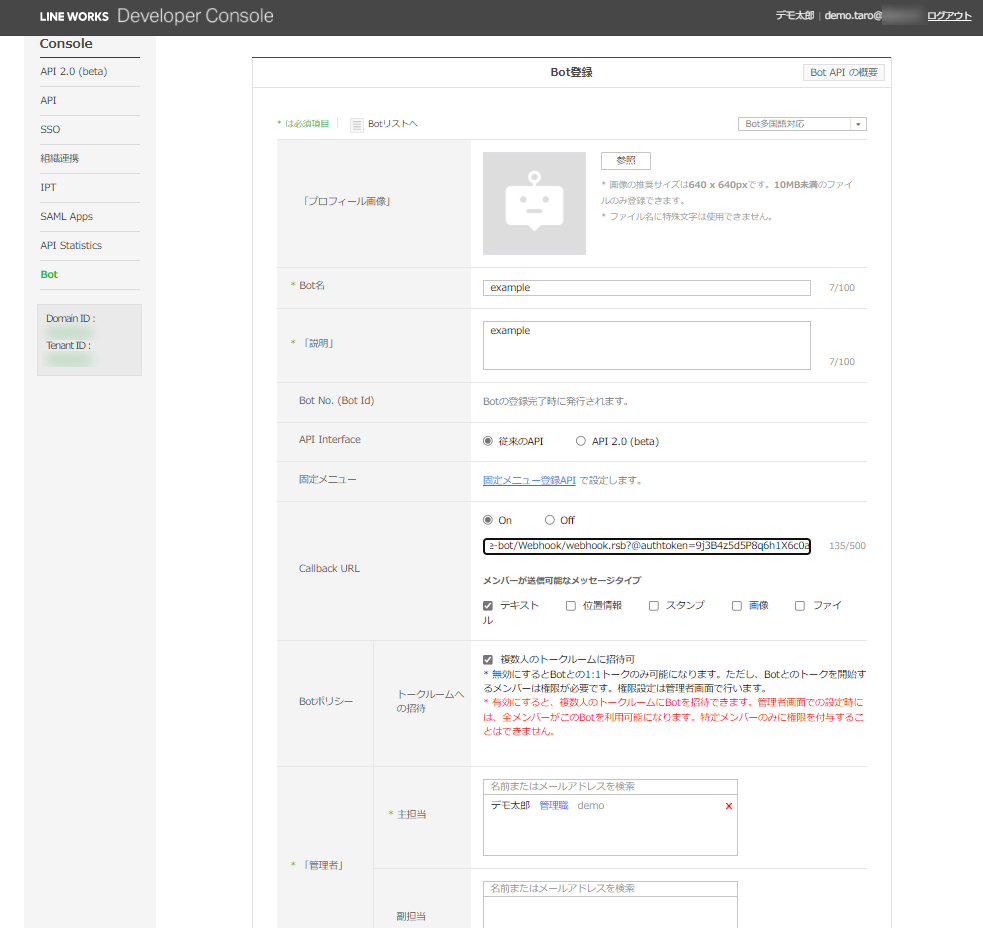Remove デモ太郎 with the red X

coord(728,806)
